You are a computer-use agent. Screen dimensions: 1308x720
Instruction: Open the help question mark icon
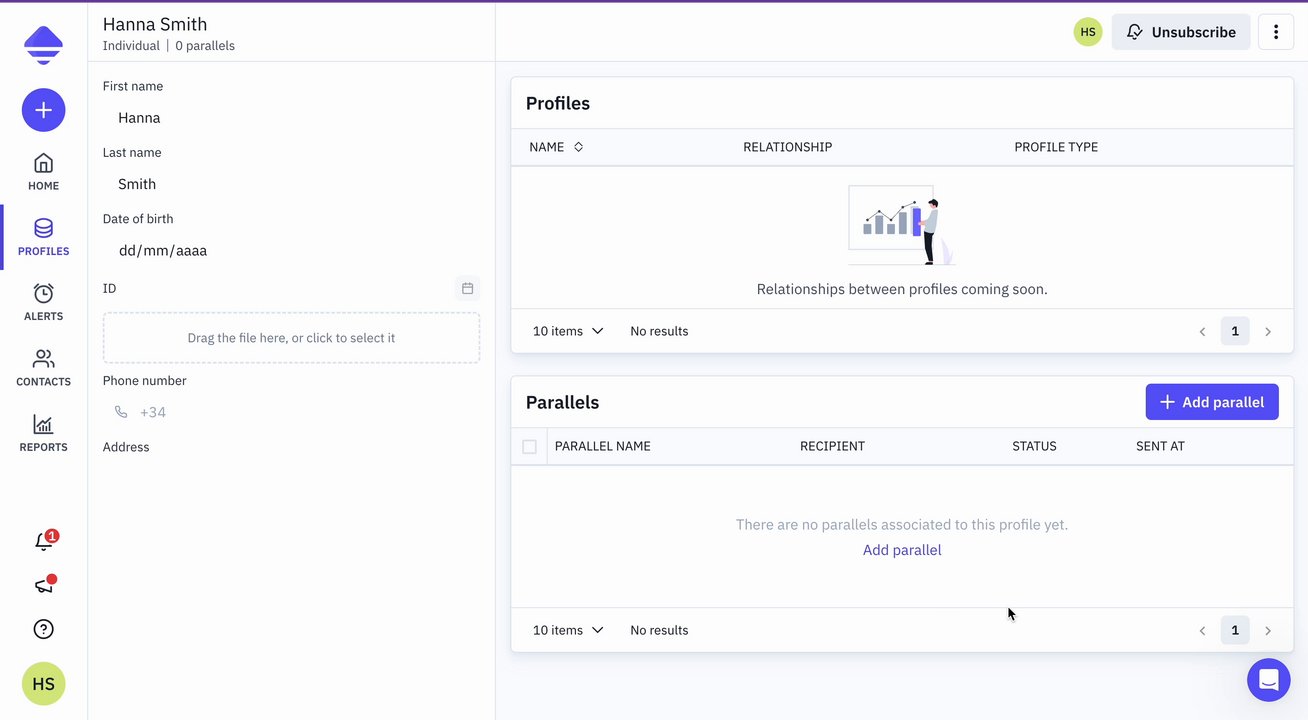pos(43,629)
